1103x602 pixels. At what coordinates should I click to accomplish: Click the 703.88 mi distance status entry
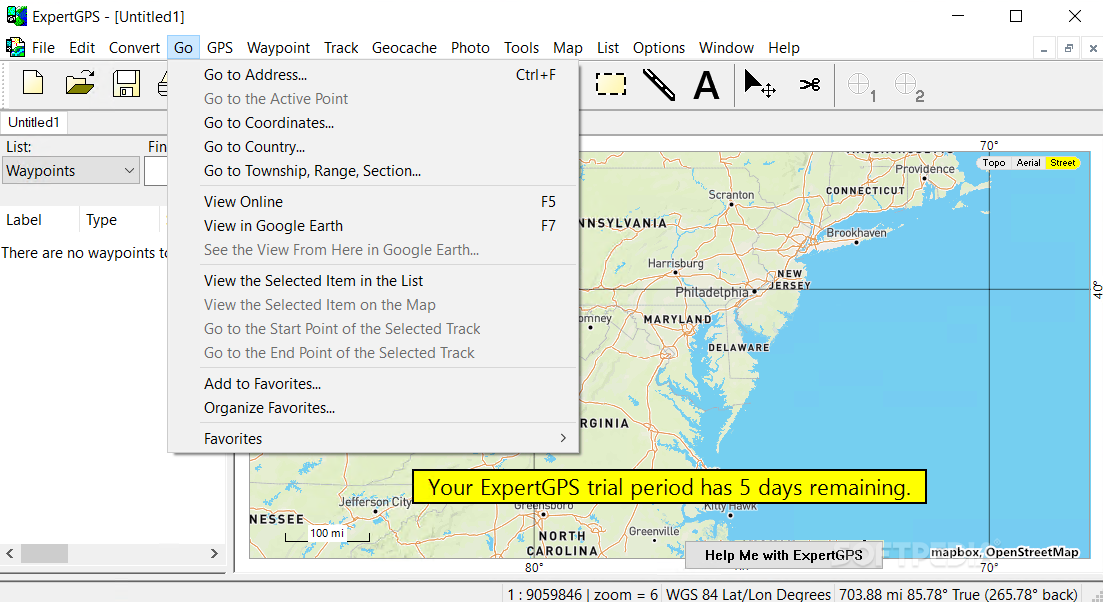pos(957,594)
